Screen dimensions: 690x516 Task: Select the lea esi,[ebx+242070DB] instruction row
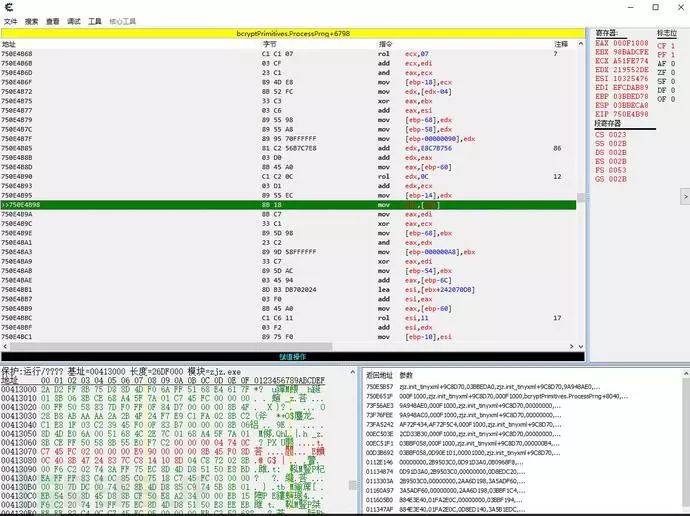coord(288,290)
